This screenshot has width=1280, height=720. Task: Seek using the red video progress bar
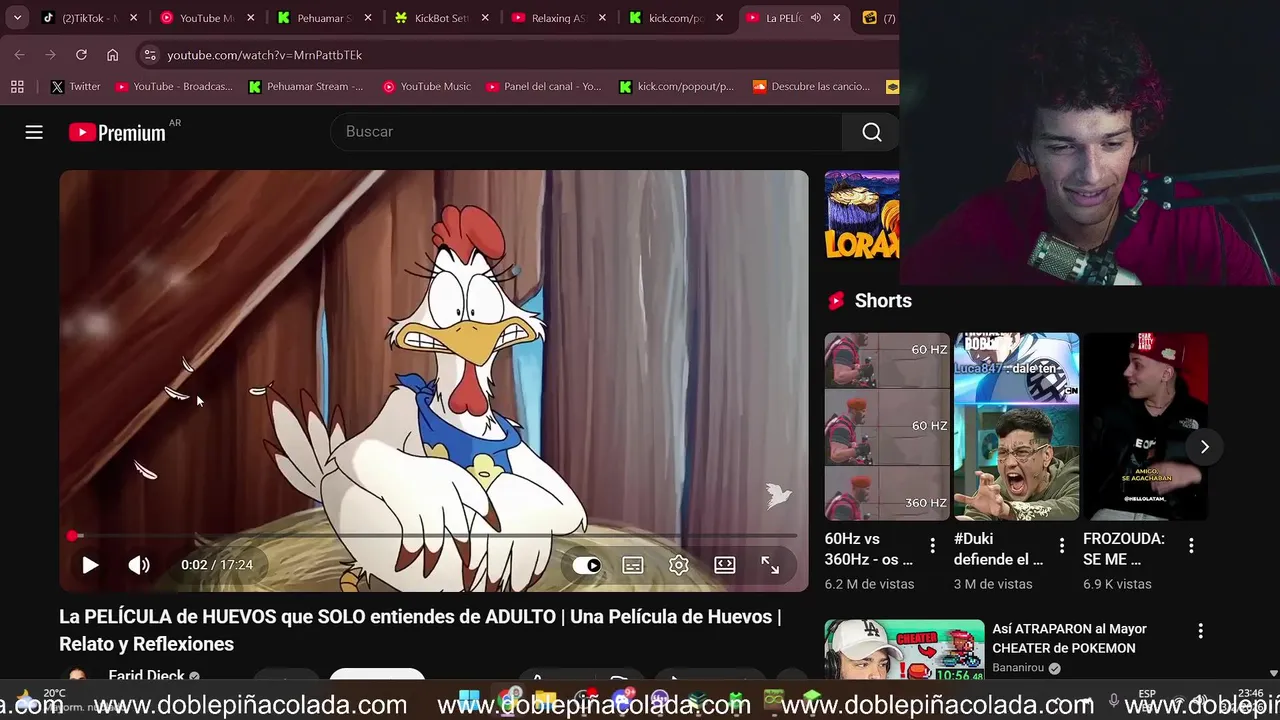coord(434,536)
